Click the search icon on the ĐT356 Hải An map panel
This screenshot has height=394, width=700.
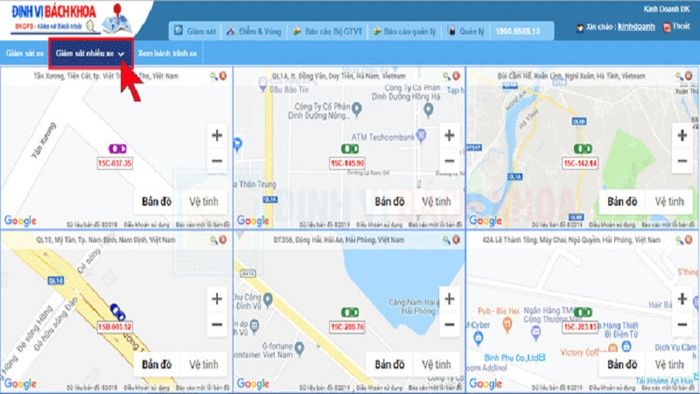click(446, 240)
